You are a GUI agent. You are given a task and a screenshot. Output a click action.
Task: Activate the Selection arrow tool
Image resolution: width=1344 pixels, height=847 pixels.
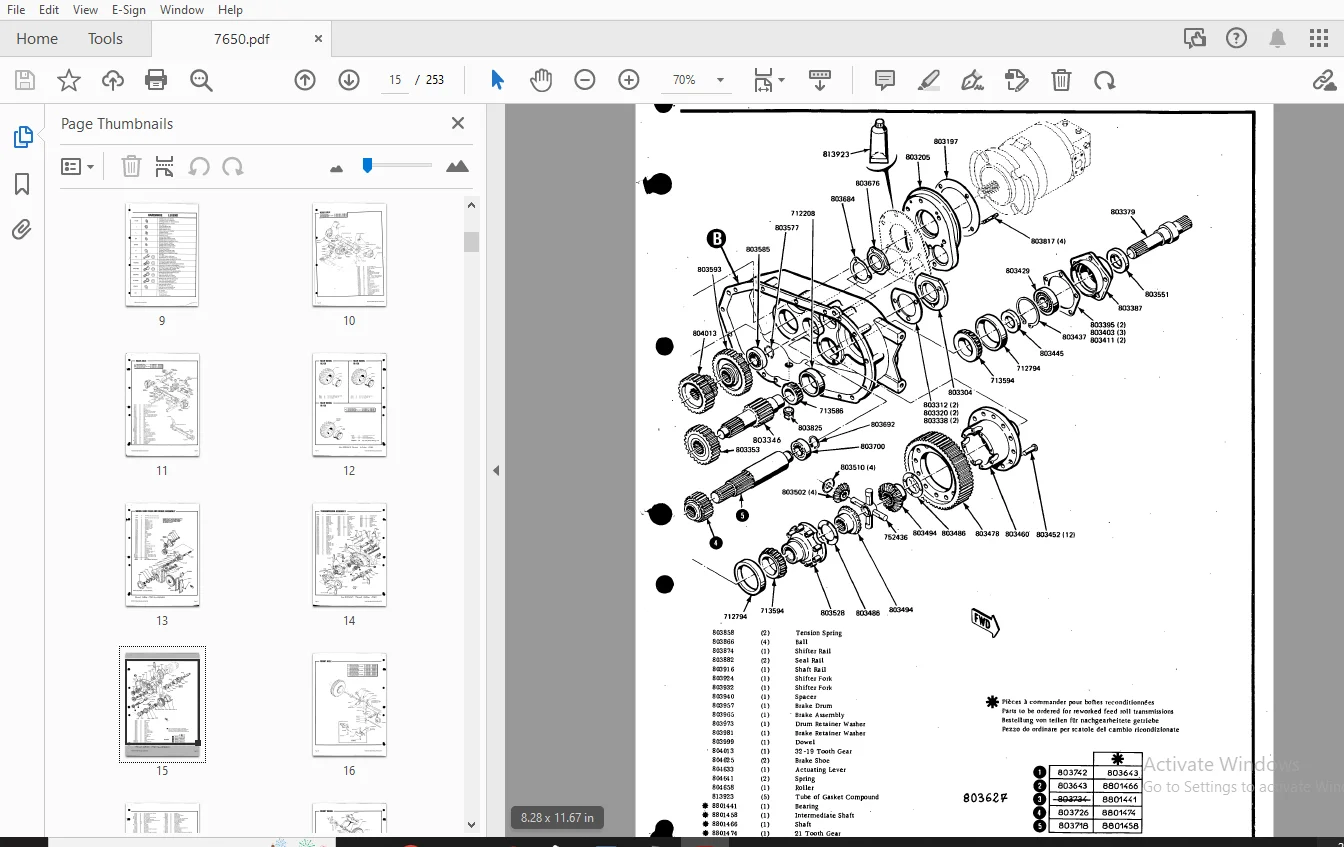click(x=497, y=80)
